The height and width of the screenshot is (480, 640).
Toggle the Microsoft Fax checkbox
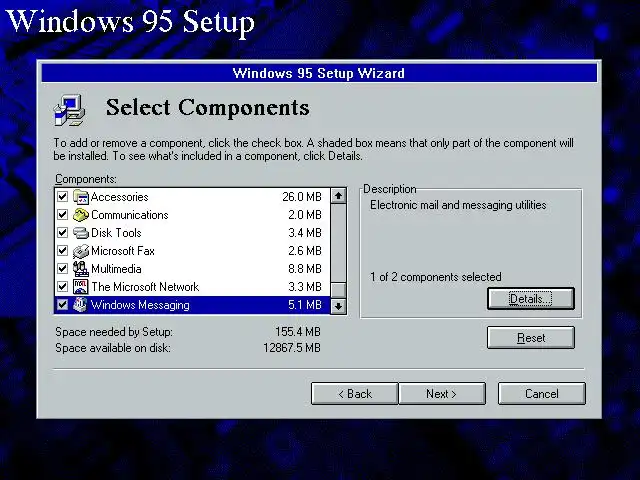62,251
